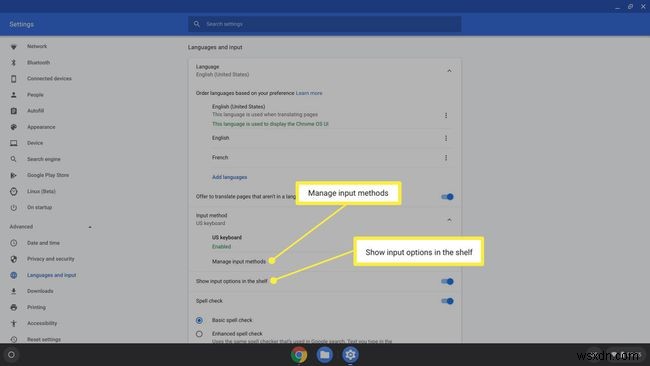The image size is (650, 366).
Task: Open Accessibility via its figure icon
Action: pos(13,323)
